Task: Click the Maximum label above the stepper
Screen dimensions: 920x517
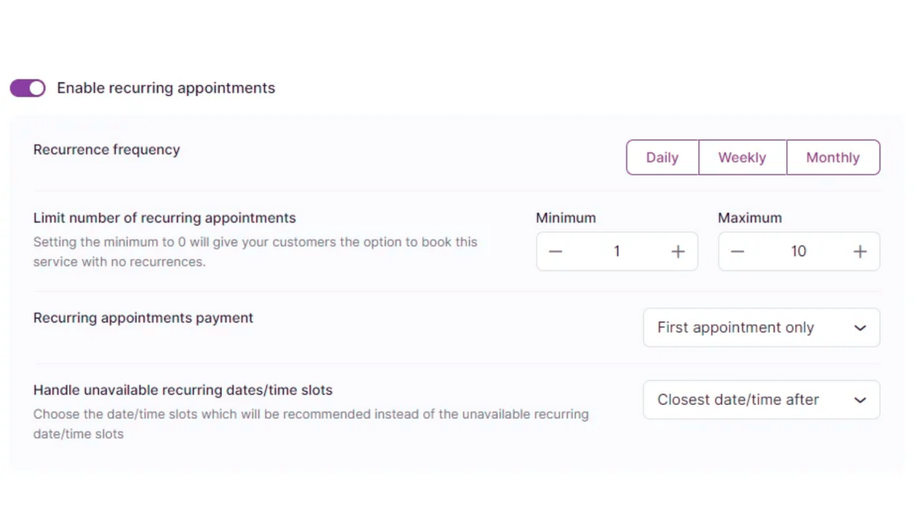Action: tap(750, 218)
